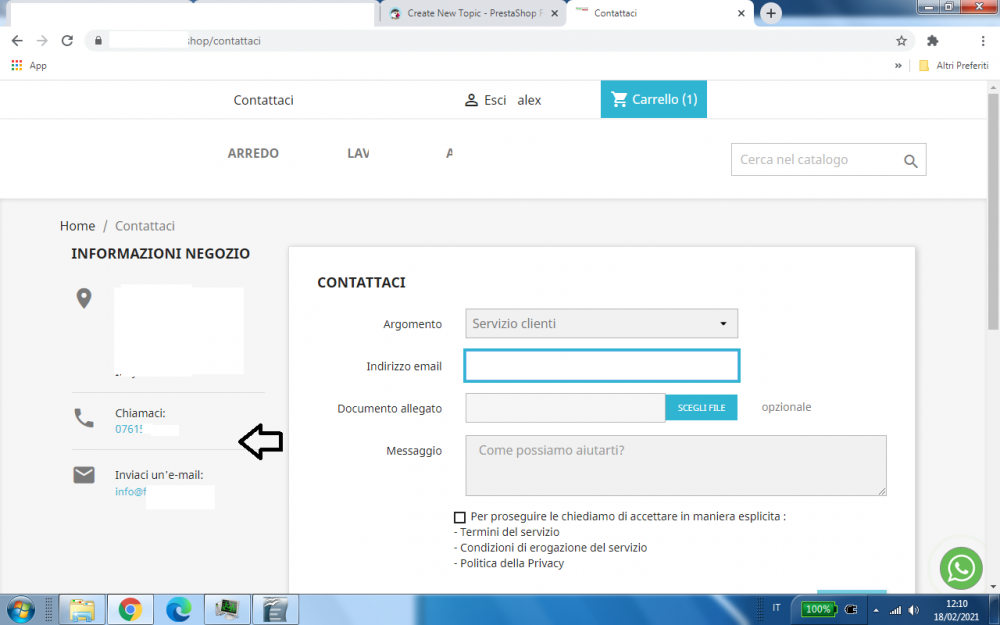Click the browser forward arrow
This screenshot has height=625, width=1000.
[42, 41]
